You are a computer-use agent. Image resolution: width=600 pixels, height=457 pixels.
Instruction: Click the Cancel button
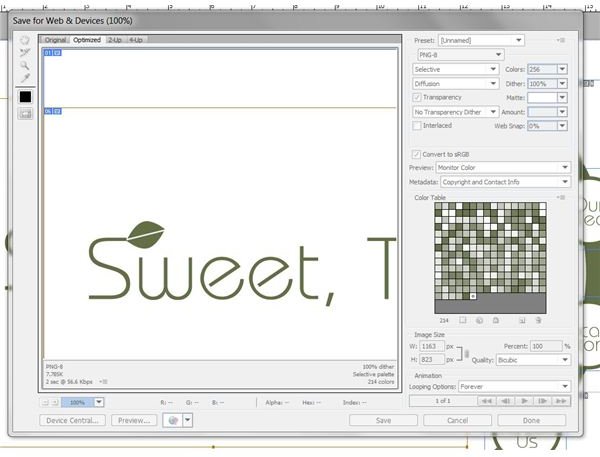point(457,420)
